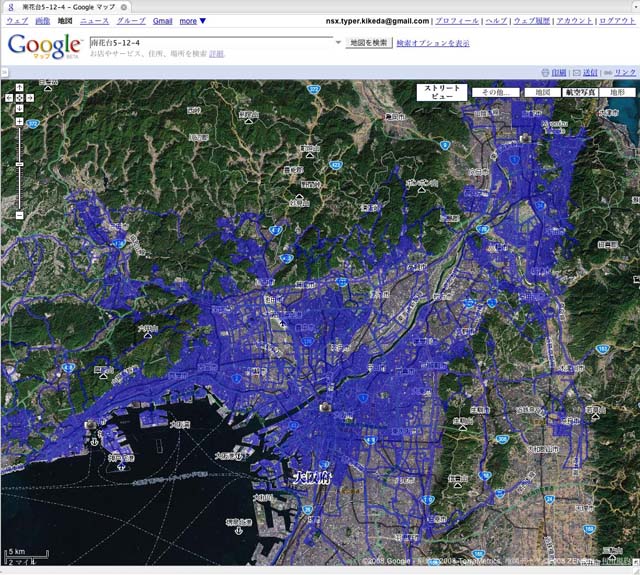Click the envelope icon next to 送信
Viewport: 640px width, 575px height.
coord(577,73)
